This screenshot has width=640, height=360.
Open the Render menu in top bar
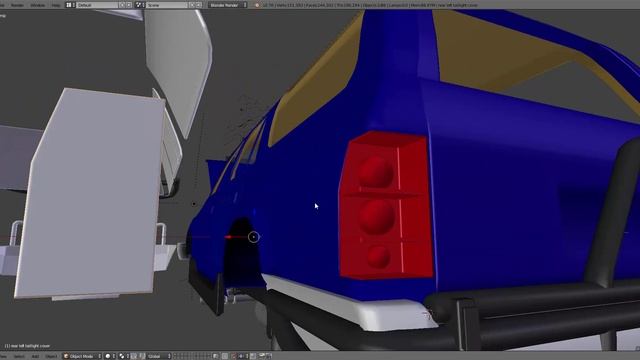point(17,5)
